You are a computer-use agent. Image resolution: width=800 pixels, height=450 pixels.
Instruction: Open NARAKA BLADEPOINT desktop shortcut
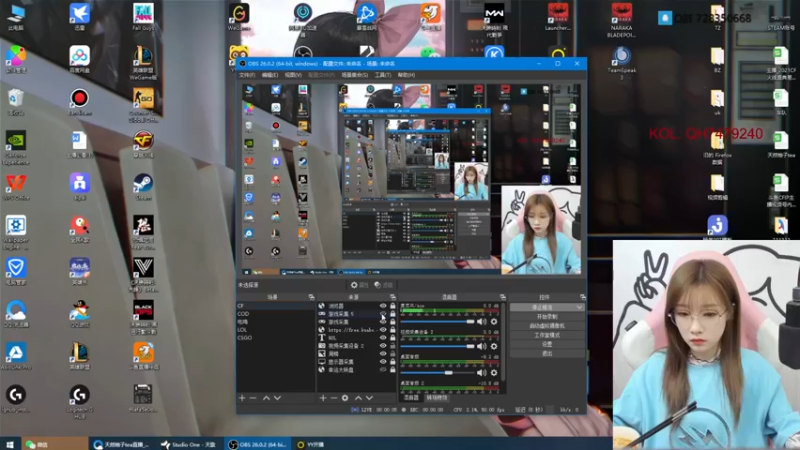(621, 20)
